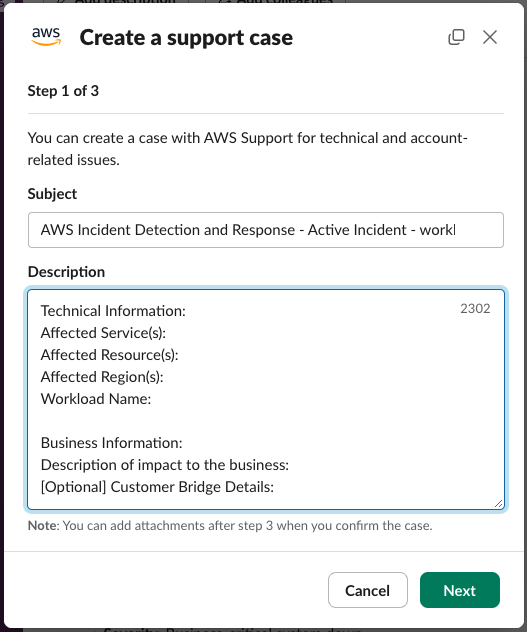
Task: Click the 2302 character counter
Action: click(x=475, y=308)
